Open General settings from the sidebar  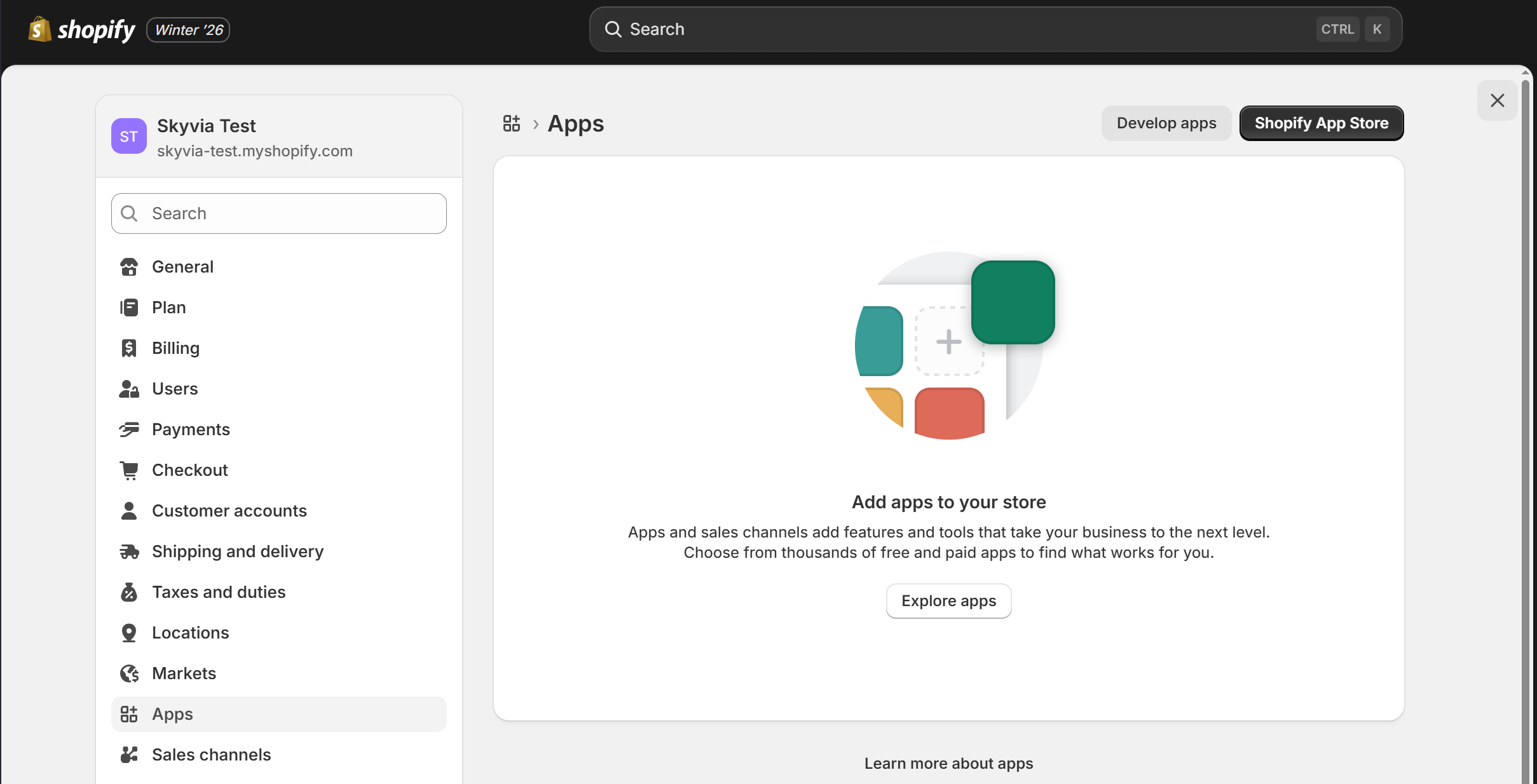point(182,267)
